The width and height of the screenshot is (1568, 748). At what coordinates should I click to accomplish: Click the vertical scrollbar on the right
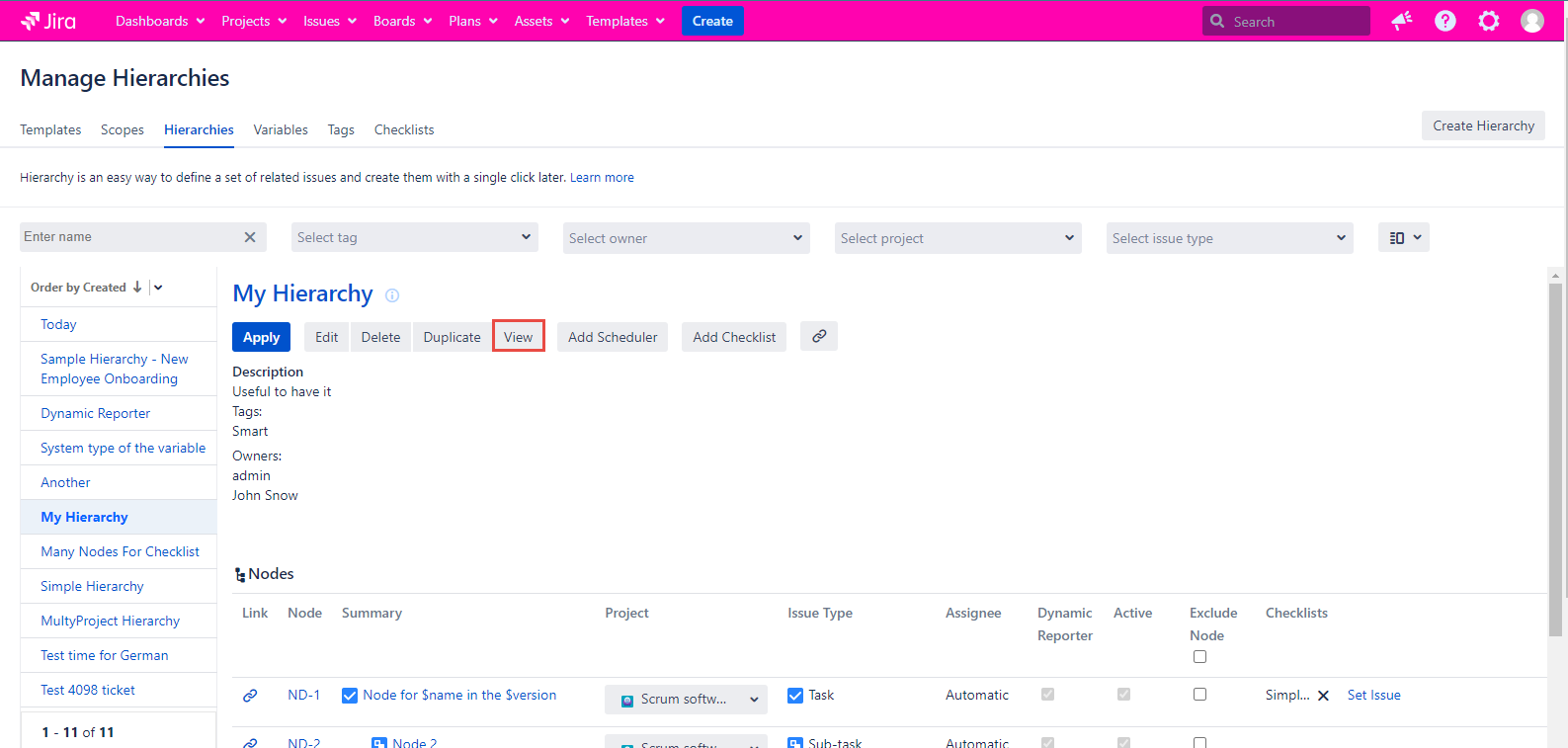click(x=1555, y=455)
